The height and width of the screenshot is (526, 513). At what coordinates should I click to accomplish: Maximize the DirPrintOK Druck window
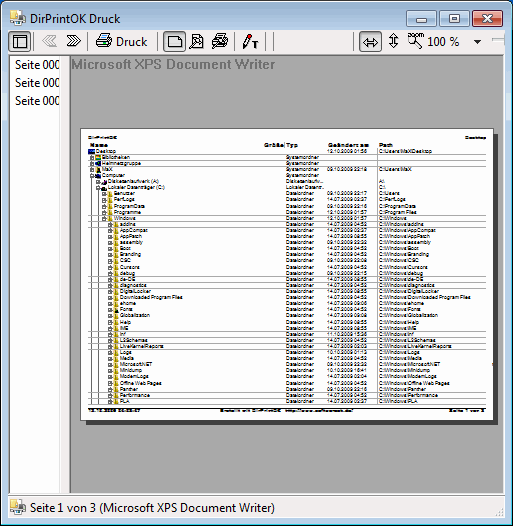[454, 18]
